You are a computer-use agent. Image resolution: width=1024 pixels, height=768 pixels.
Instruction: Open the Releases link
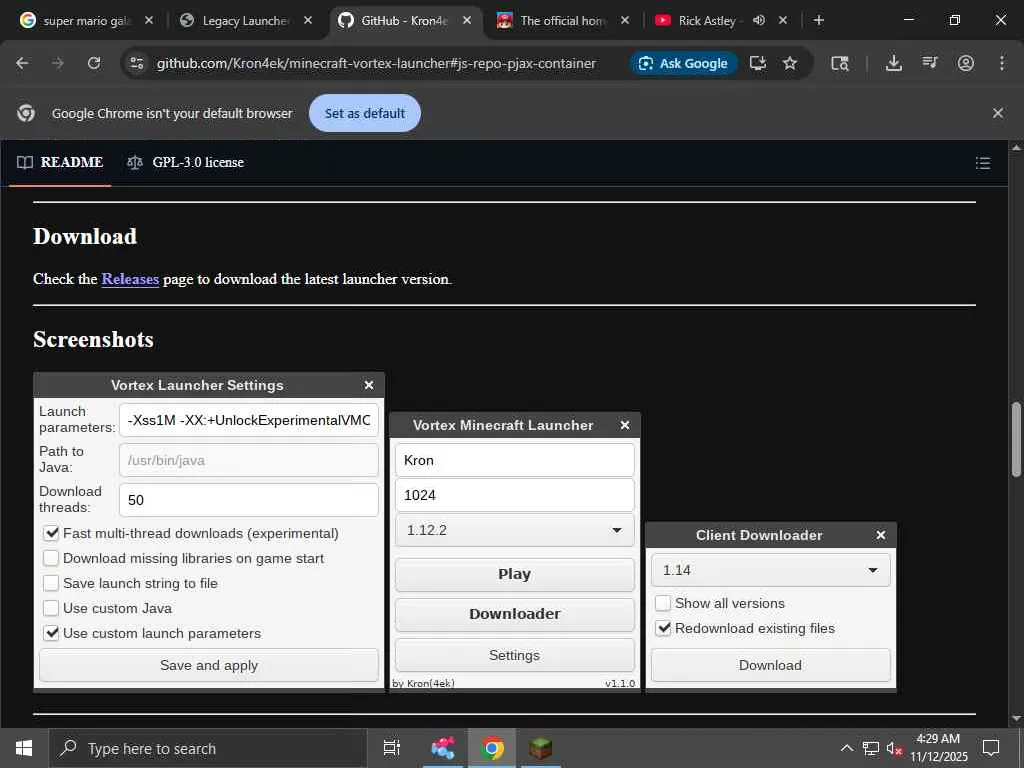tap(130, 279)
